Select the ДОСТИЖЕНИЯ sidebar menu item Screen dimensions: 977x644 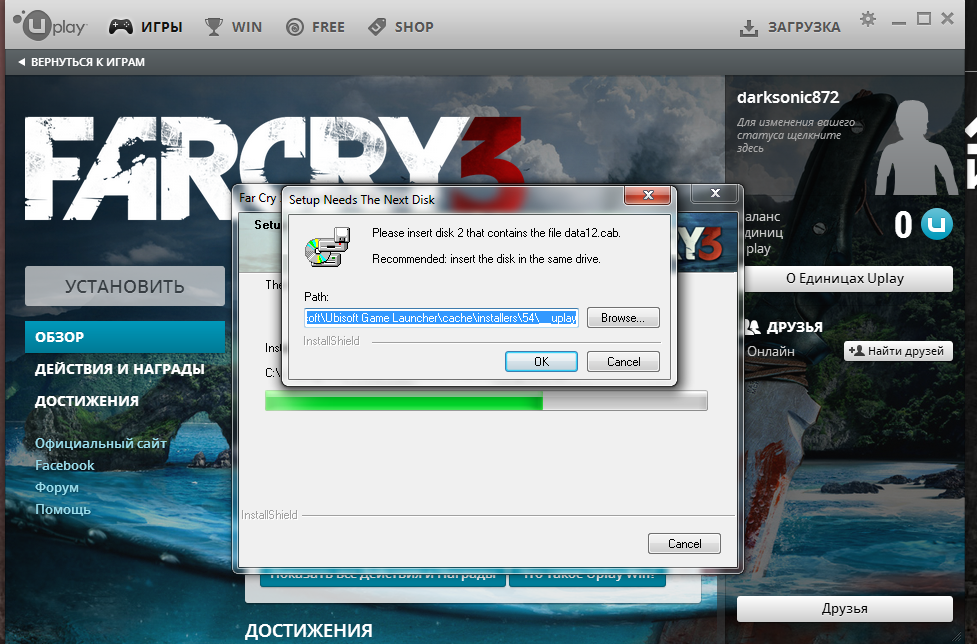(x=87, y=400)
